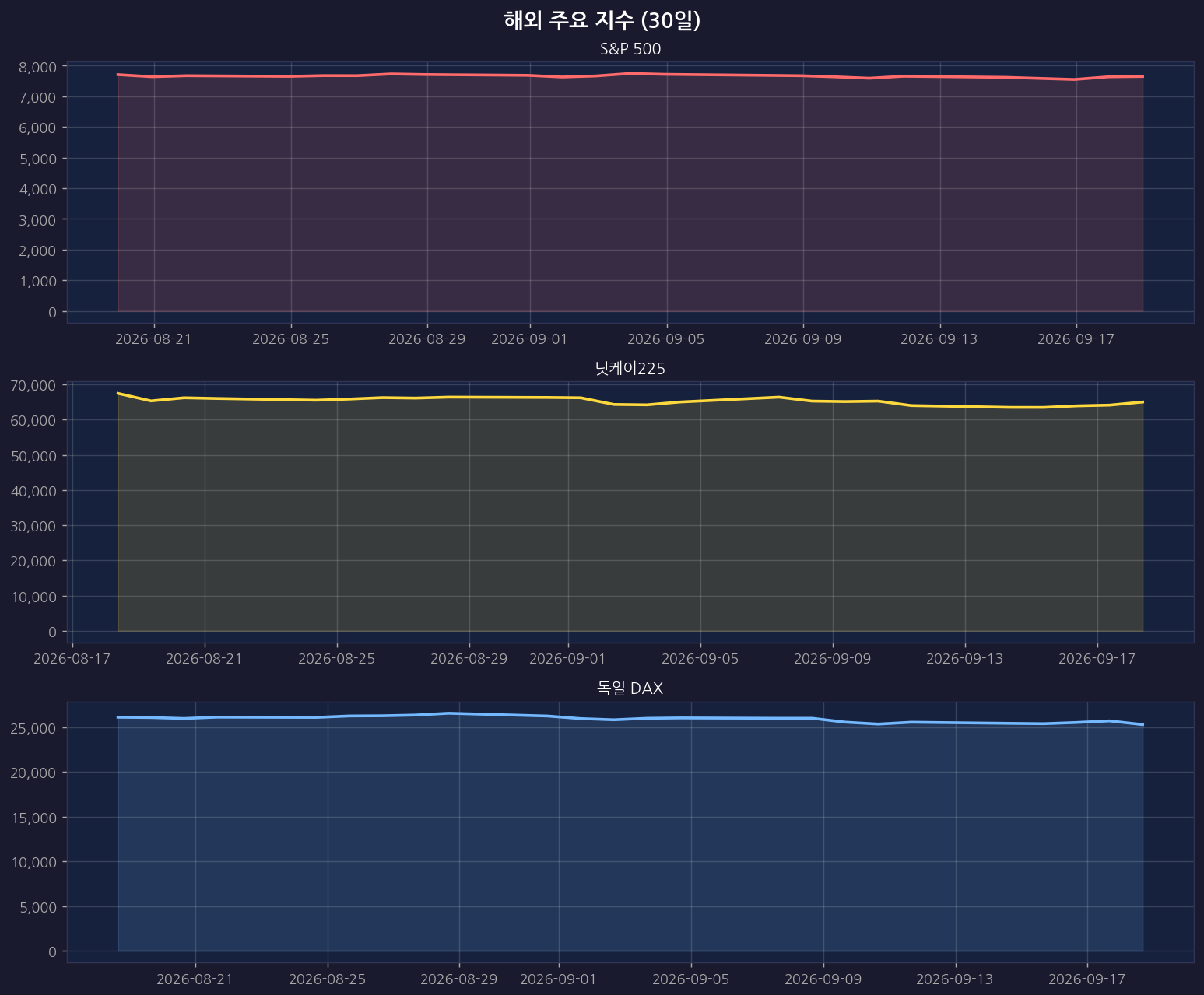The width and height of the screenshot is (1204, 995).
Task: Click the main title 해외 주요 지수 (30일)
Action: pos(602,21)
